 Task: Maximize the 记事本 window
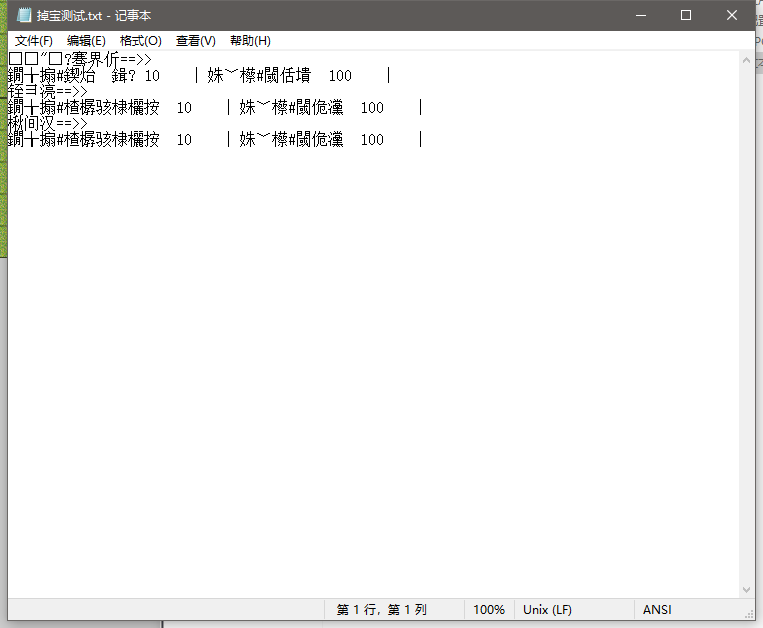(686, 16)
